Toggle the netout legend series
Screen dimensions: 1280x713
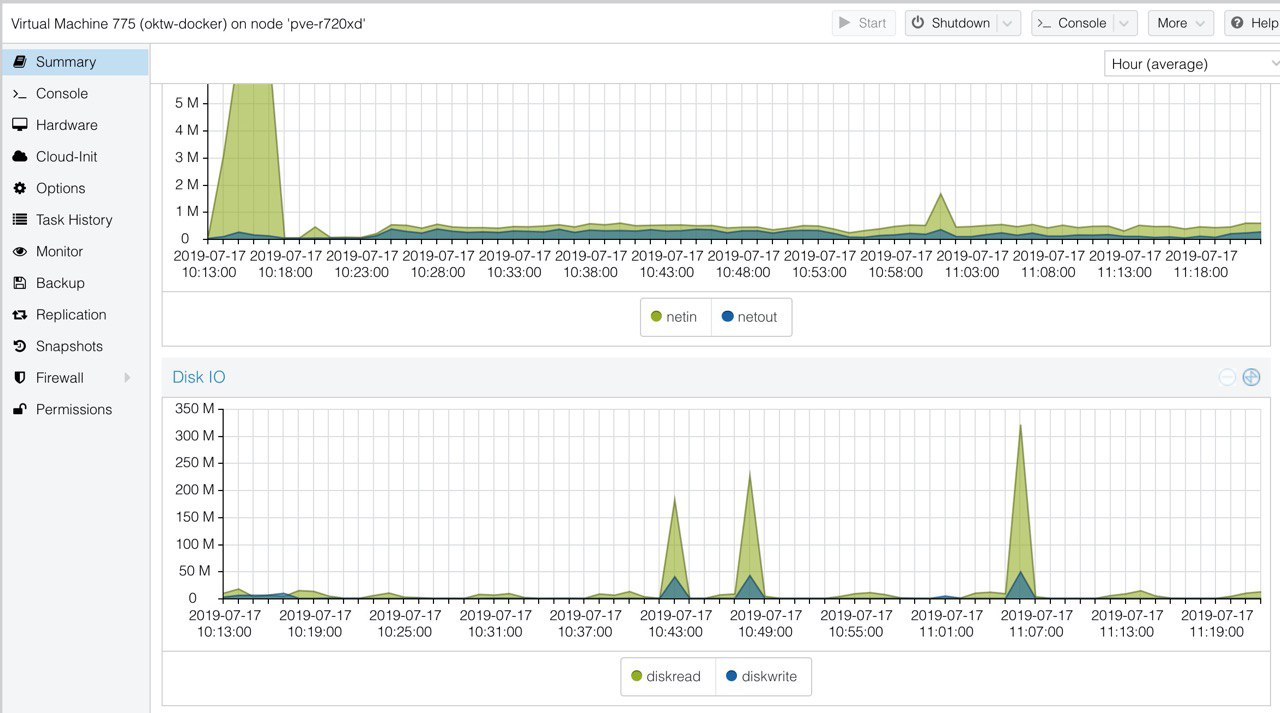tap(751, 317)
